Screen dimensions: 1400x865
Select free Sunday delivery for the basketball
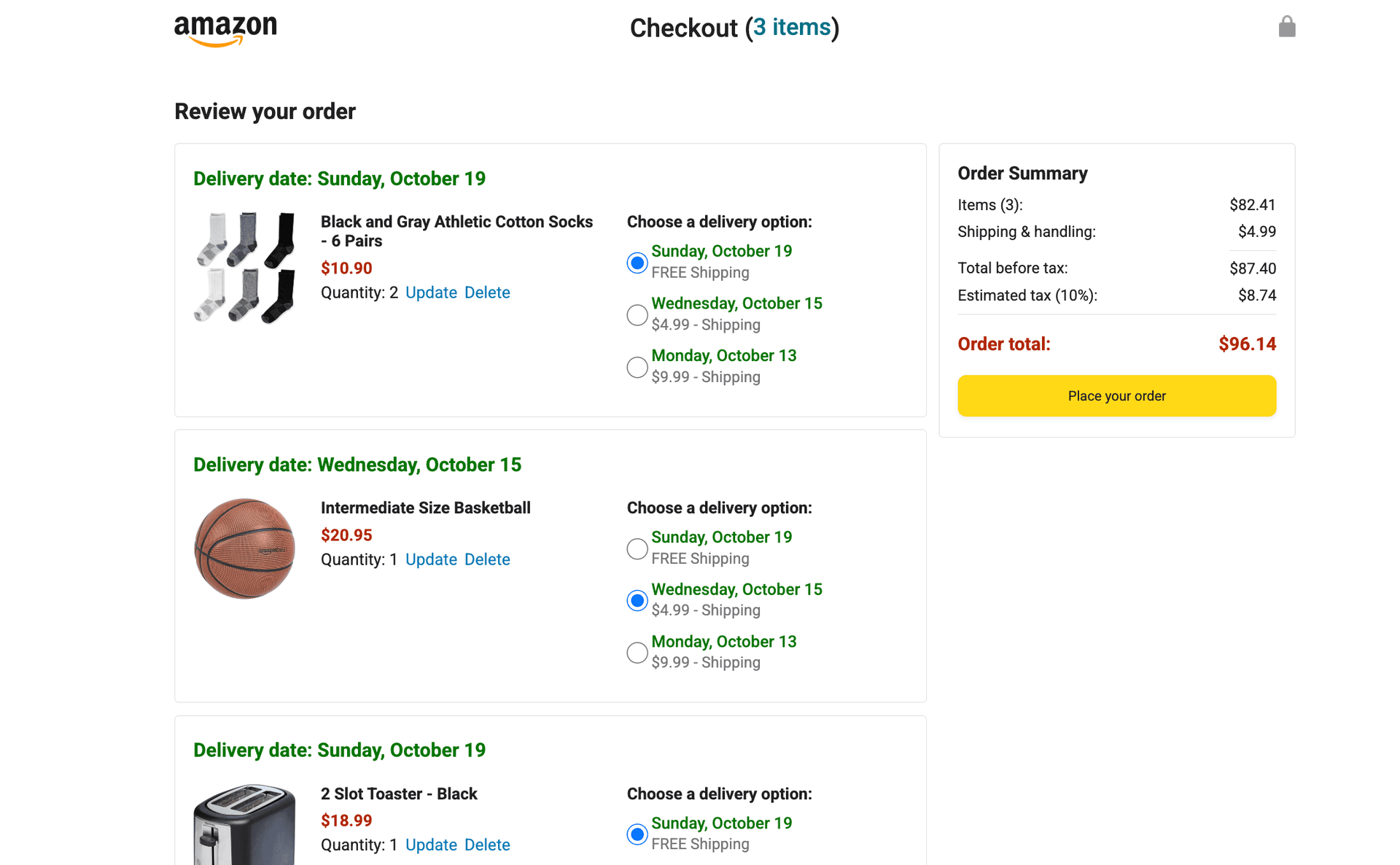pyautogui.click(x=637, y=548)
